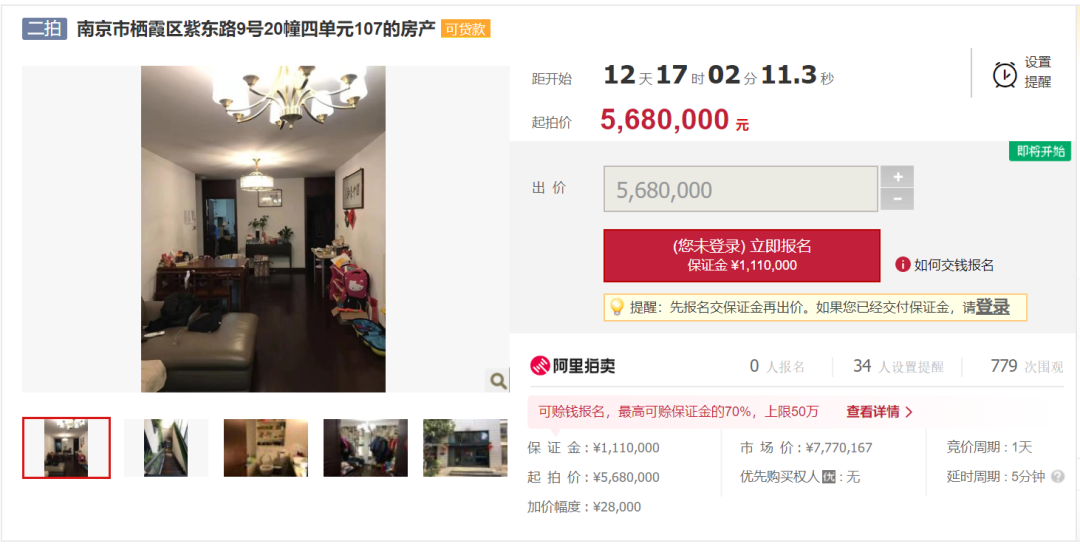
Task: Open the 登录 login link
Action: pyautogui.click(x=993, y=307)
